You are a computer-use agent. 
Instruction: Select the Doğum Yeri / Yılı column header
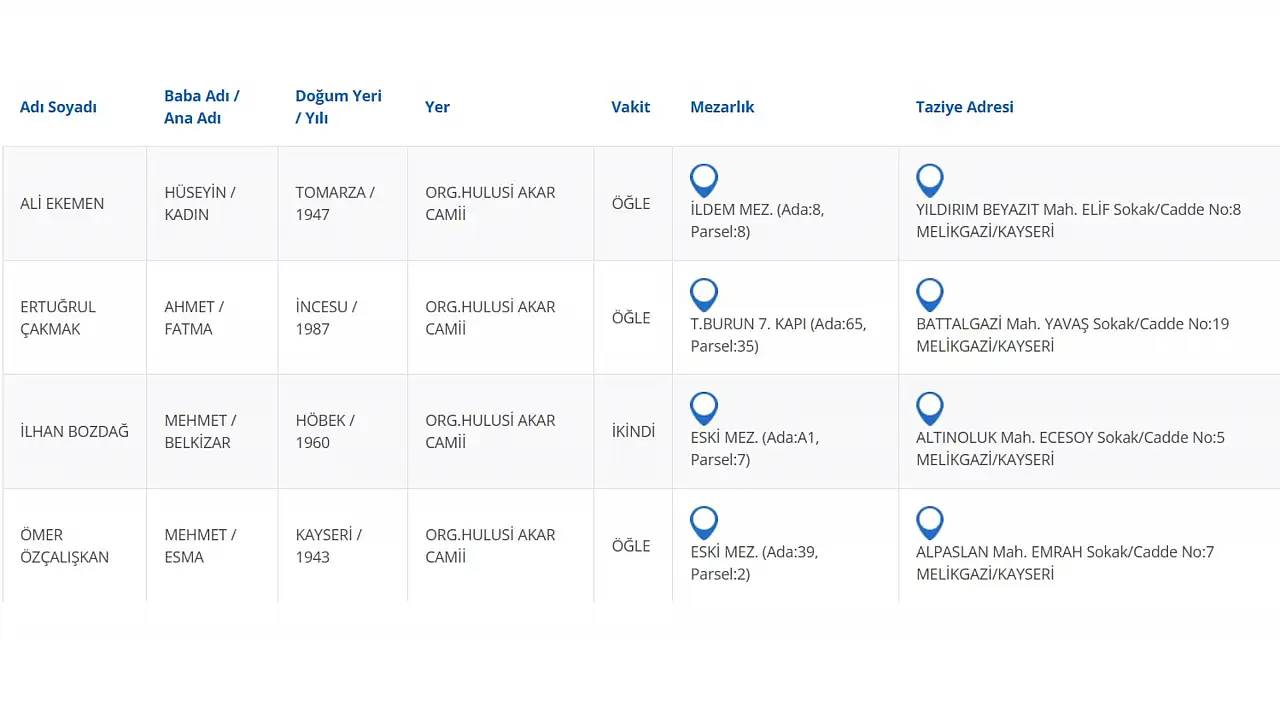338,107
